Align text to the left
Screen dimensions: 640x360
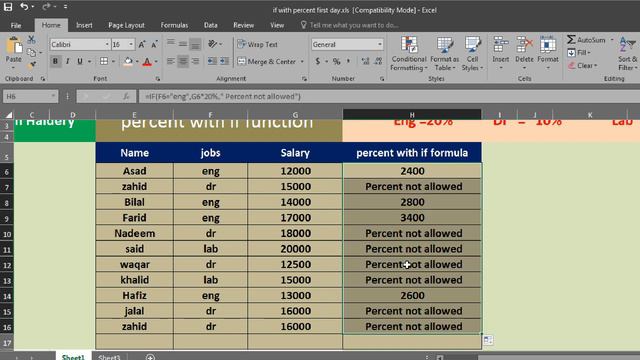click(171, 61)
